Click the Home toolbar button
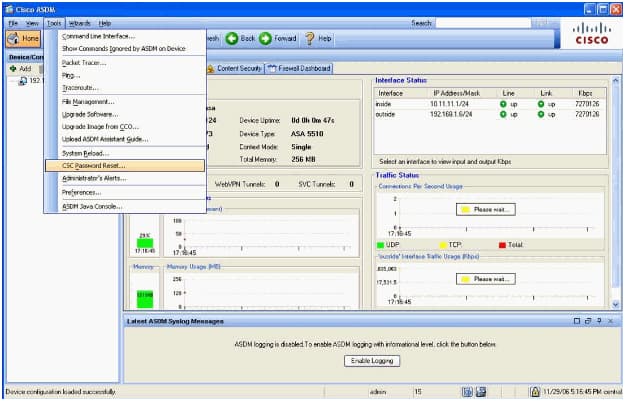Image resolution: width=625 pixels, height=401 pixels. click(x=24, y=39)
